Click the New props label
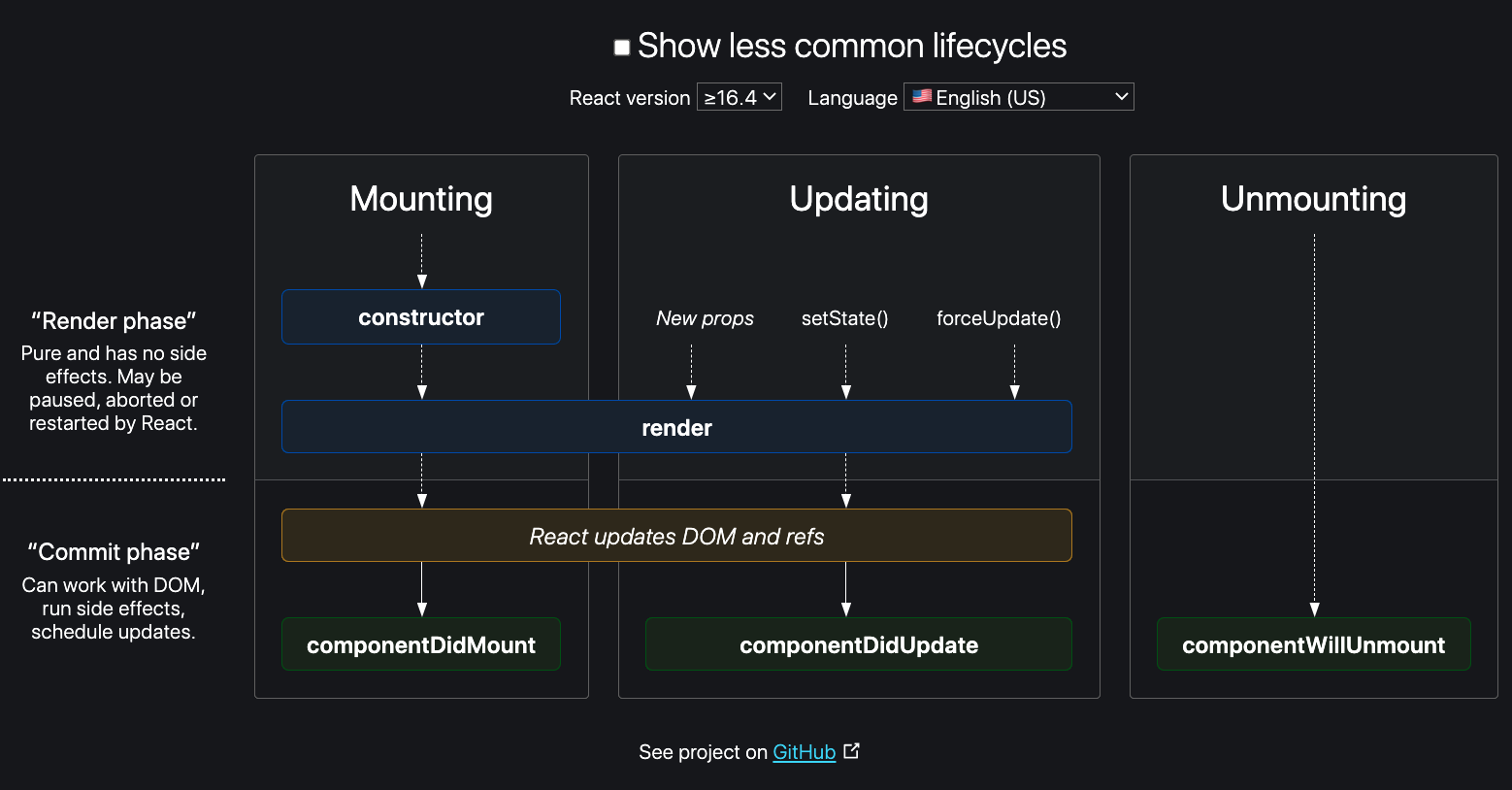 [705, 318]
